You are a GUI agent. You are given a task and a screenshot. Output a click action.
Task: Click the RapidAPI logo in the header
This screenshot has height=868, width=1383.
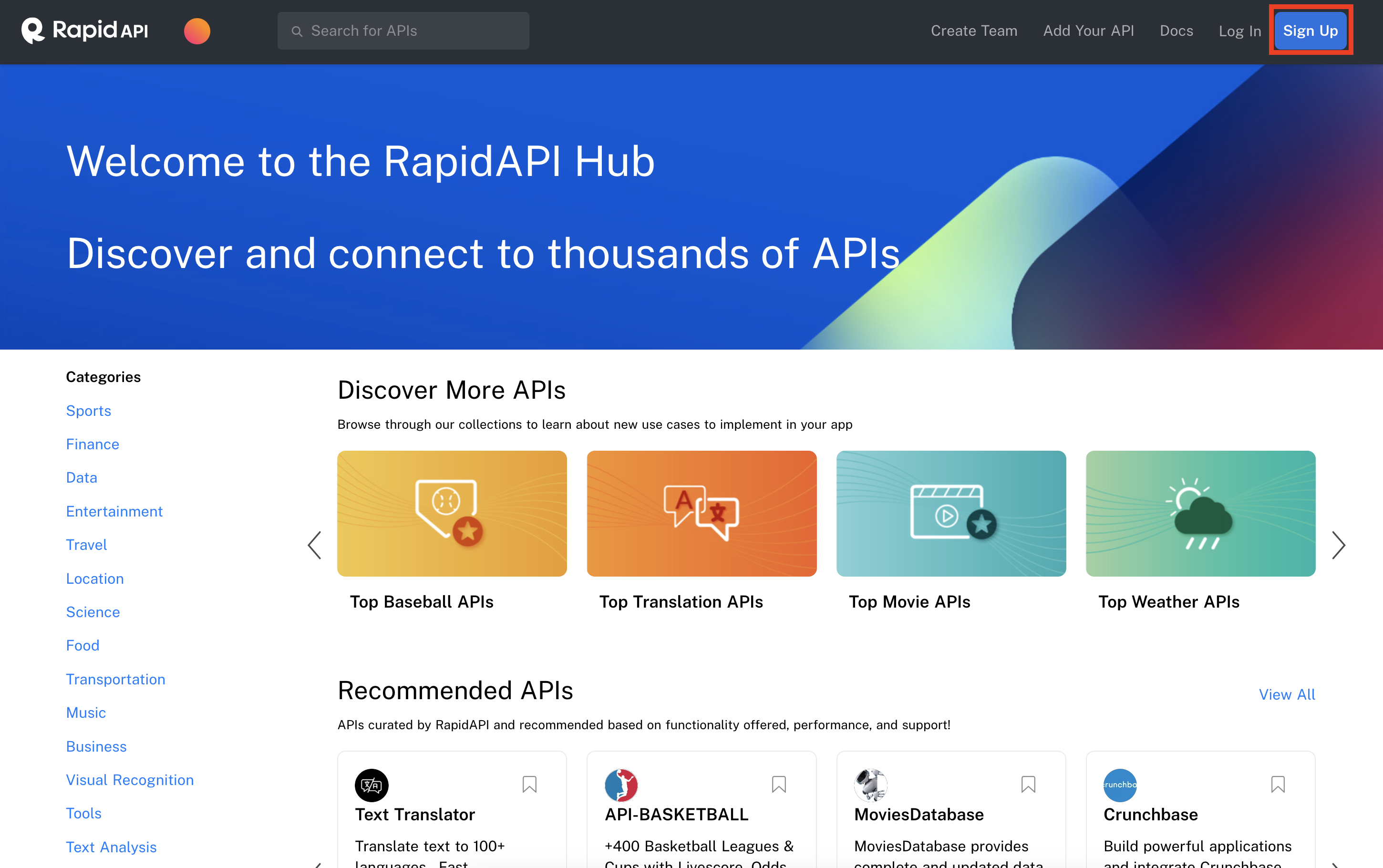pyautogui.click(x=84, y=31)
